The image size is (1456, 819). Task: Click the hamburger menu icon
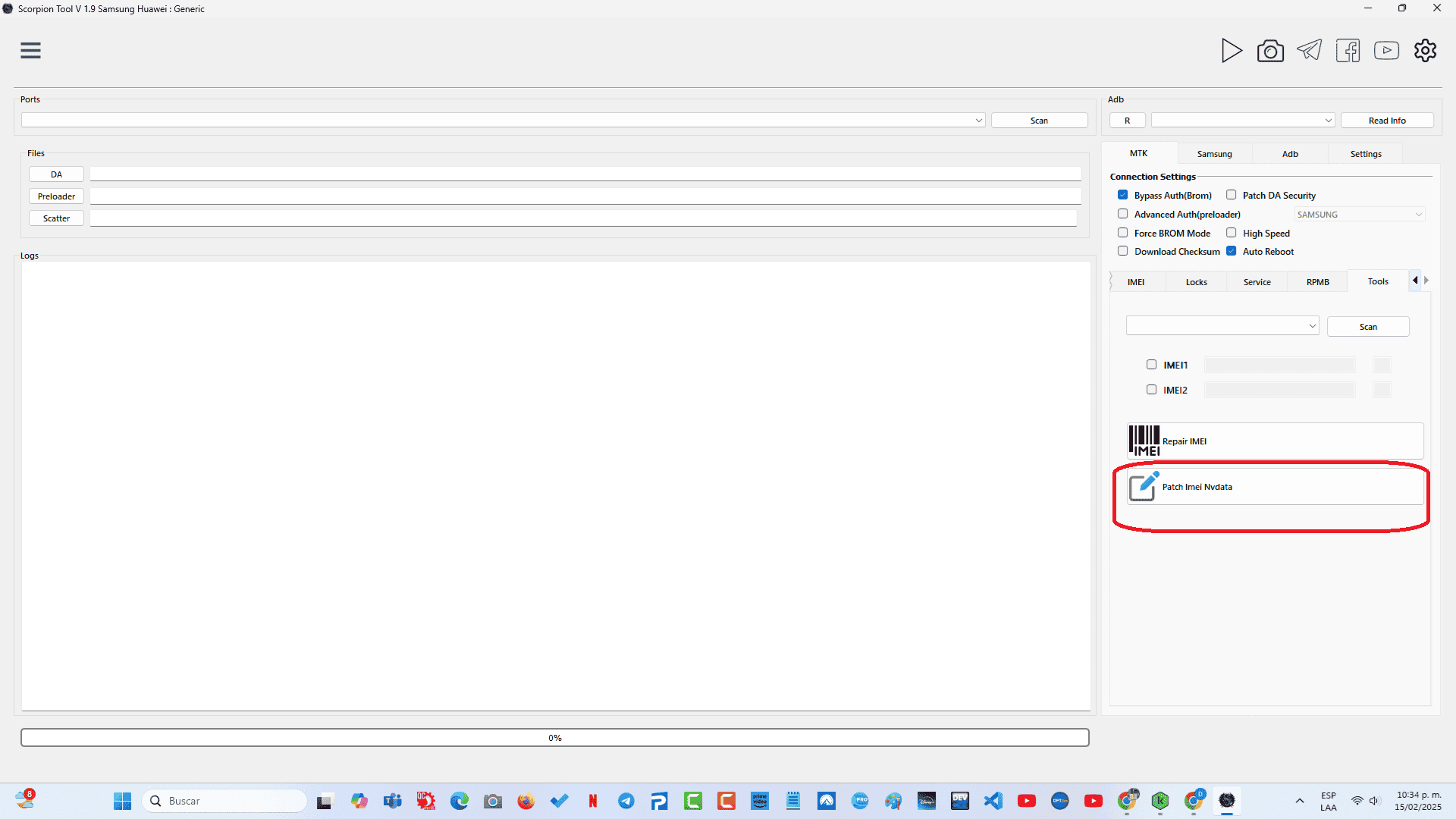point(30,49)
